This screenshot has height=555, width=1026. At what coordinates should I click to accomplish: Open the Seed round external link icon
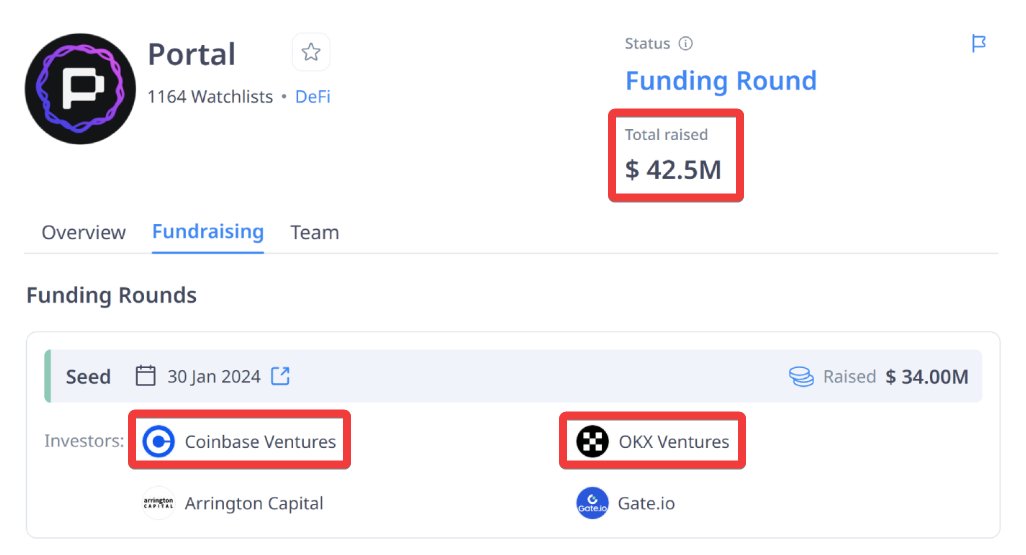[281, 376]
